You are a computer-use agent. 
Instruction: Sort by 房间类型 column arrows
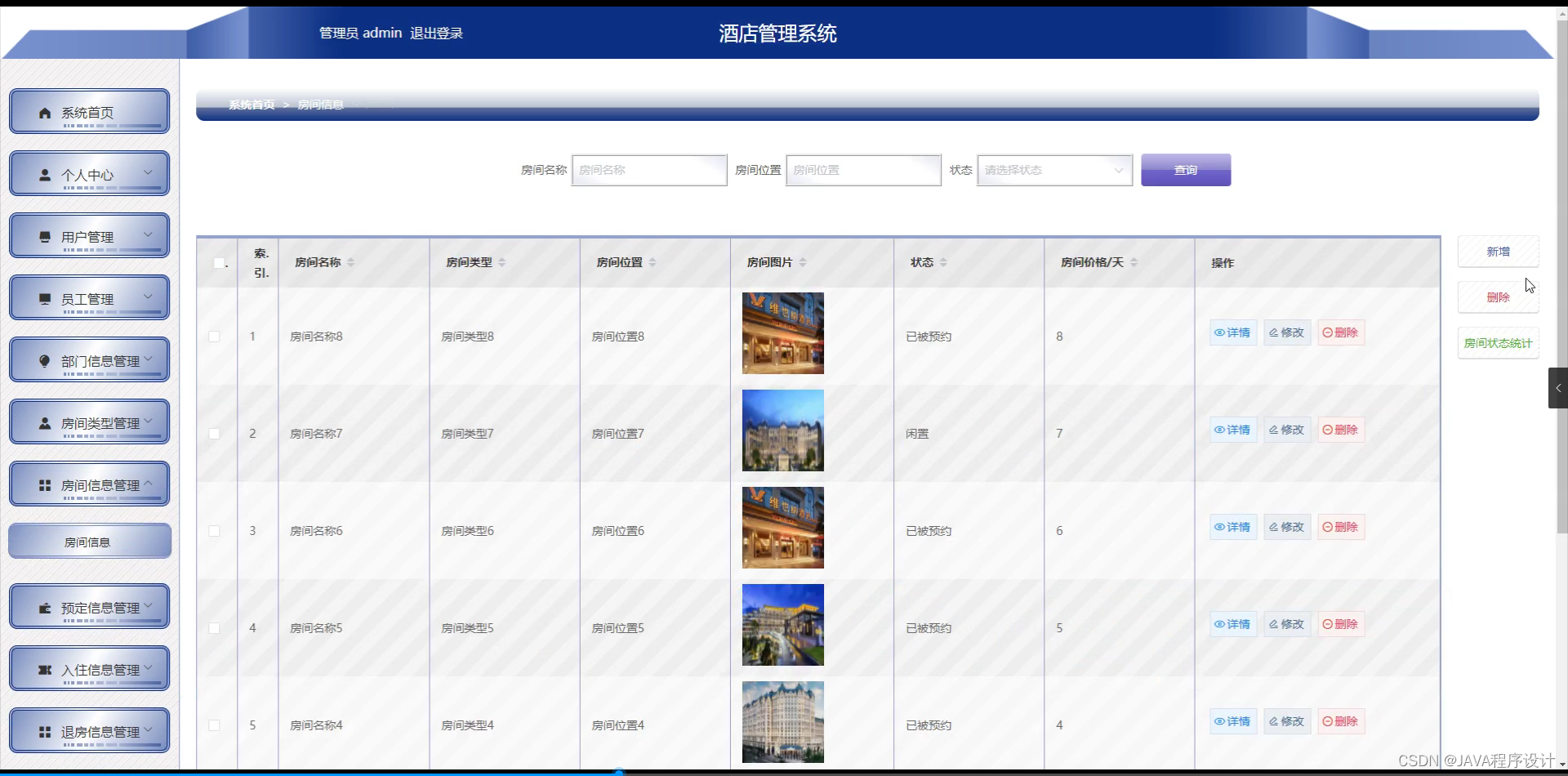tap(502, 262)
